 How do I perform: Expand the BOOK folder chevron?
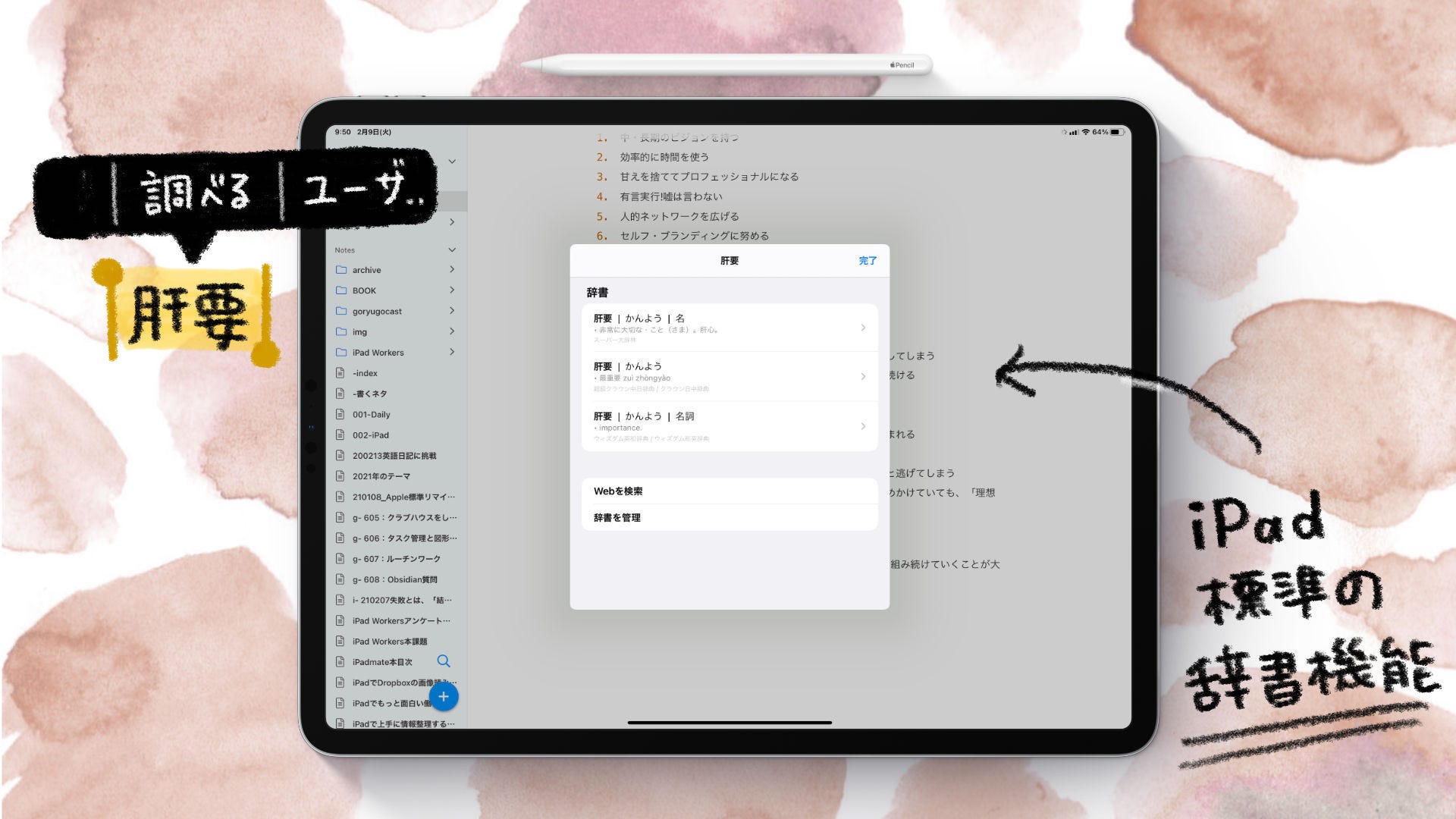tap(452, 290)
